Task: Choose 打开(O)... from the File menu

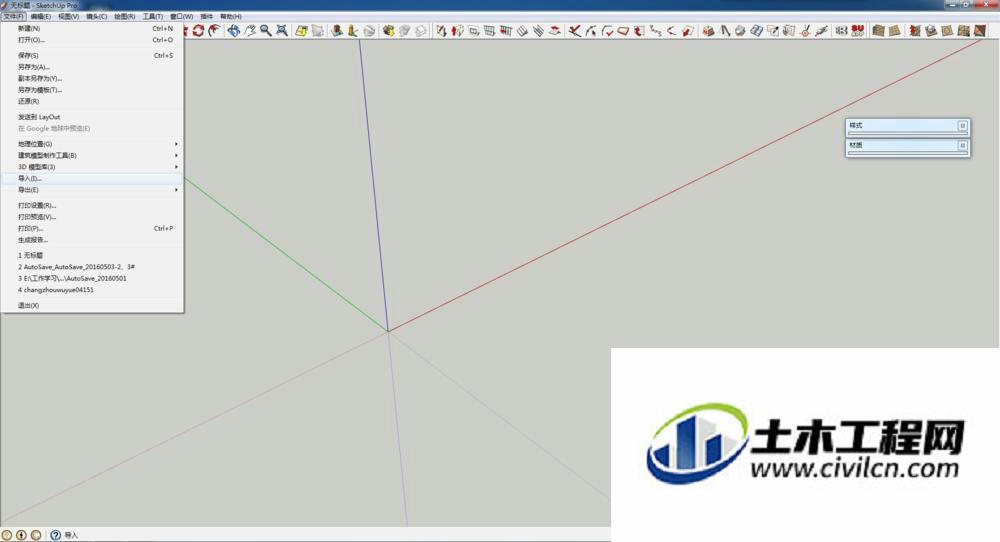Action: [x=92, y=40]
